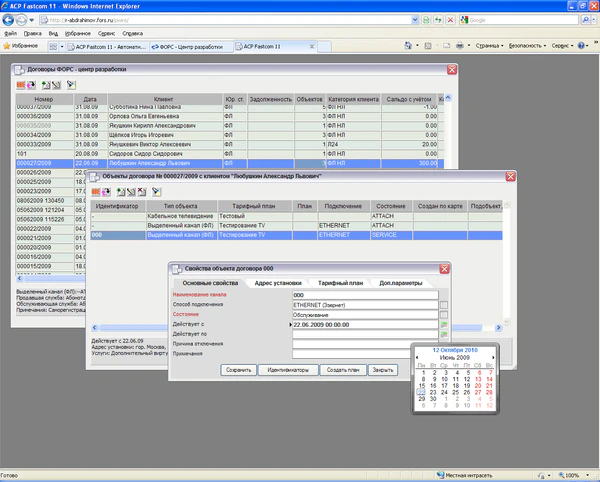Viewport: 600px width, 482px height.
Task: Open Способ подключения selection list
Action: [443, 304]
